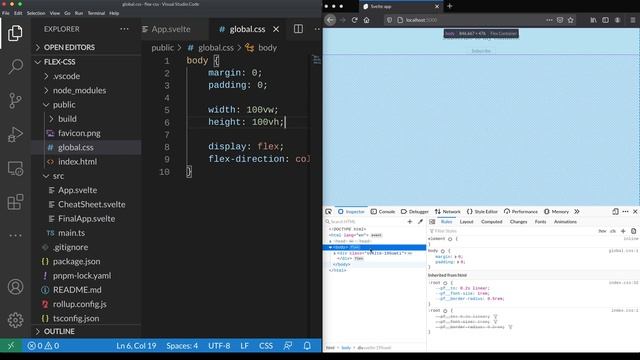Toggle the .cls classes panel
Image resolution: width=640 pixels, height=360 pixels.
point(613,231)
